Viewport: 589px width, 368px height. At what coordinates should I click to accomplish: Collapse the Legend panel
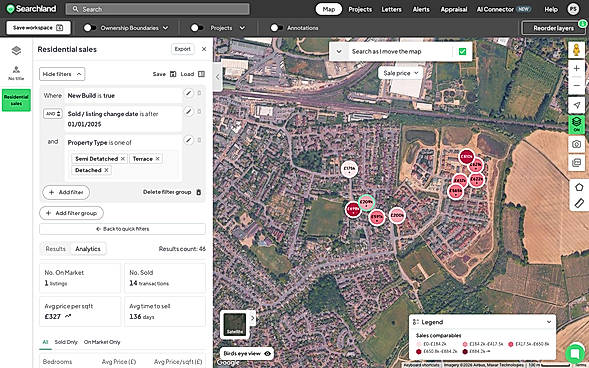(549, 322)
